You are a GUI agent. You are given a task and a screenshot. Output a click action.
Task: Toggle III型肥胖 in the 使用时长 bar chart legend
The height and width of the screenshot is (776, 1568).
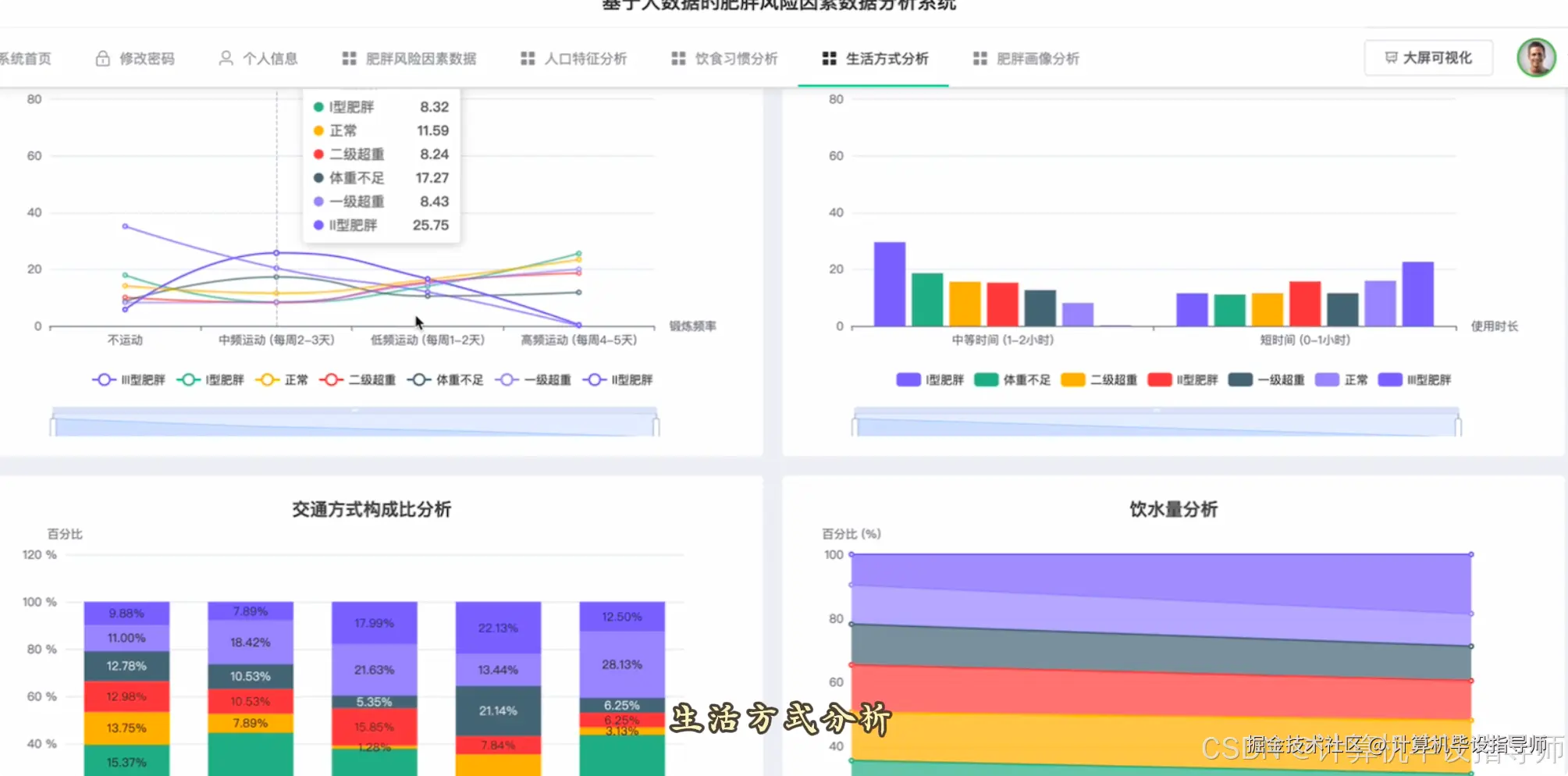pos(1415,380)
